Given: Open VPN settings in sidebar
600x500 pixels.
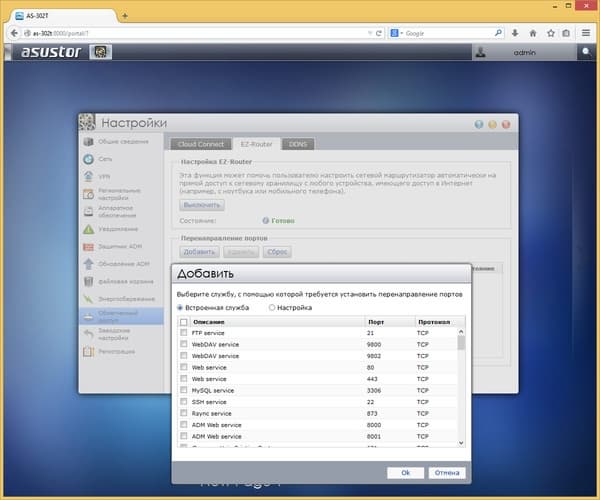Looking at the screenshot, I should [x=121, y=176].
